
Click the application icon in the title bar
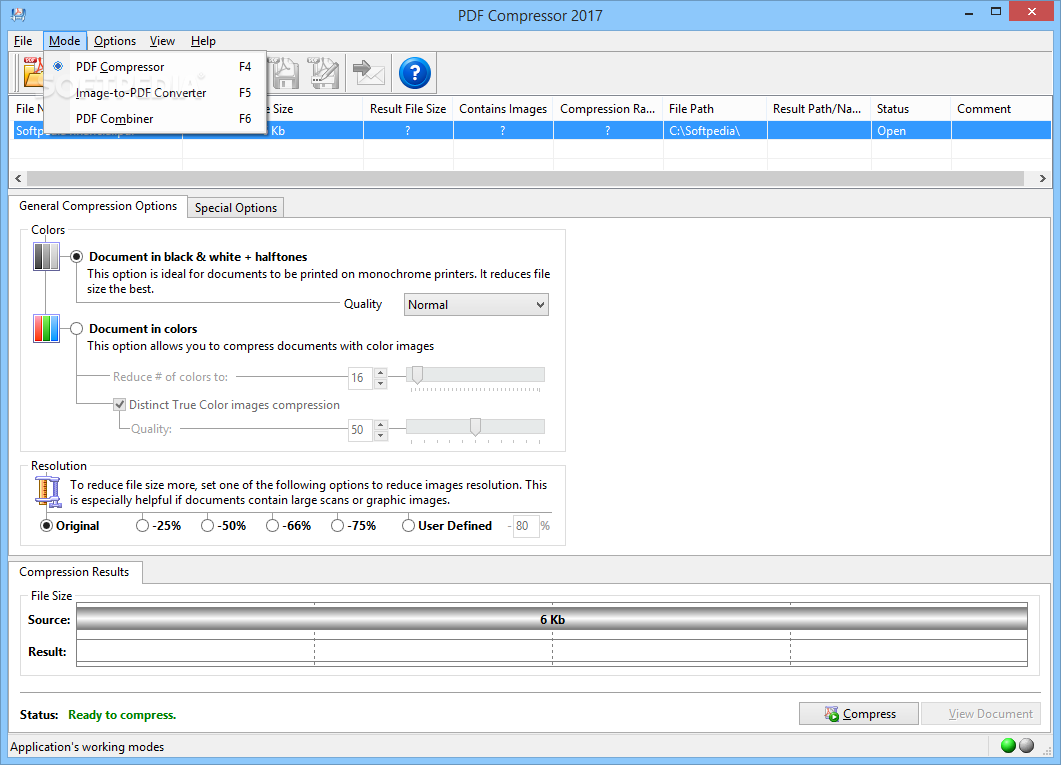click(x=18, y=14)
